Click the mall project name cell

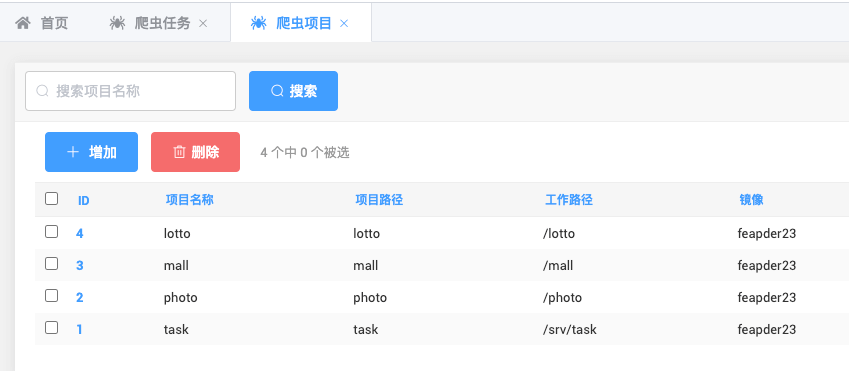point(176,265)
